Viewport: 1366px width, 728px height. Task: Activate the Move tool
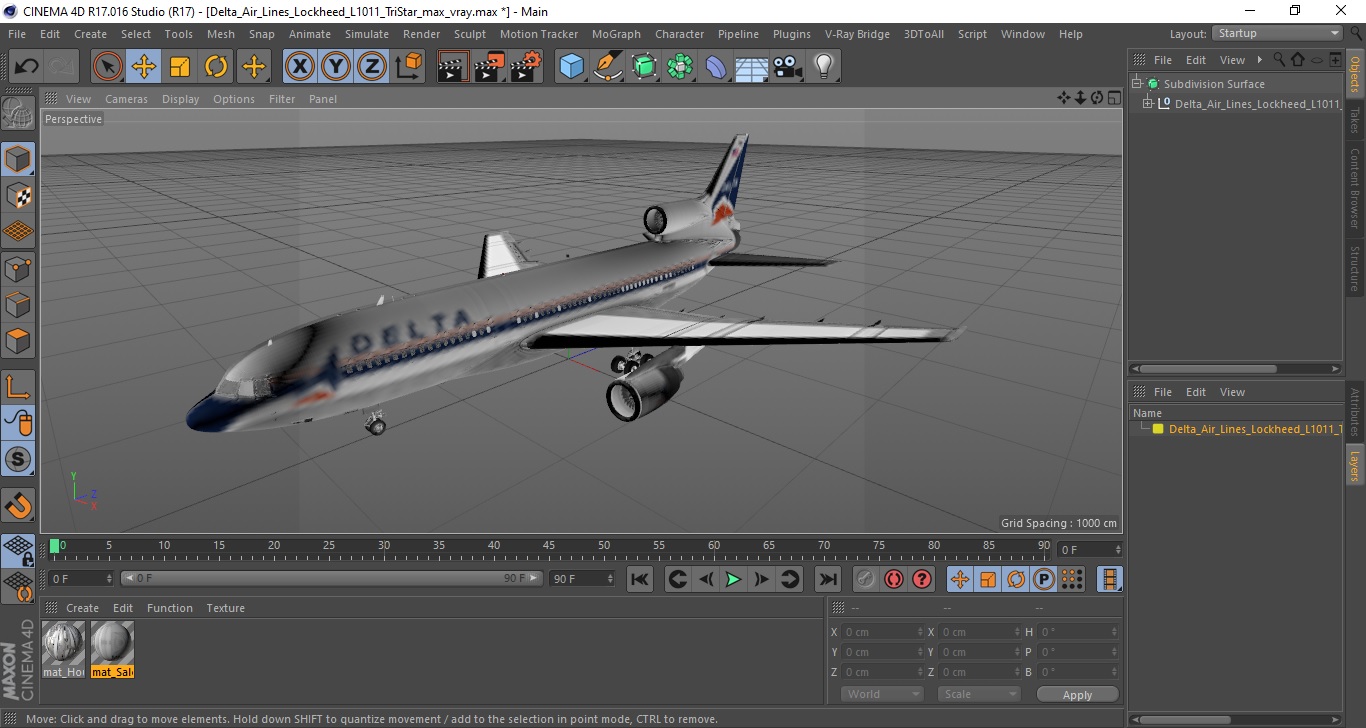[x=144, y=67]
